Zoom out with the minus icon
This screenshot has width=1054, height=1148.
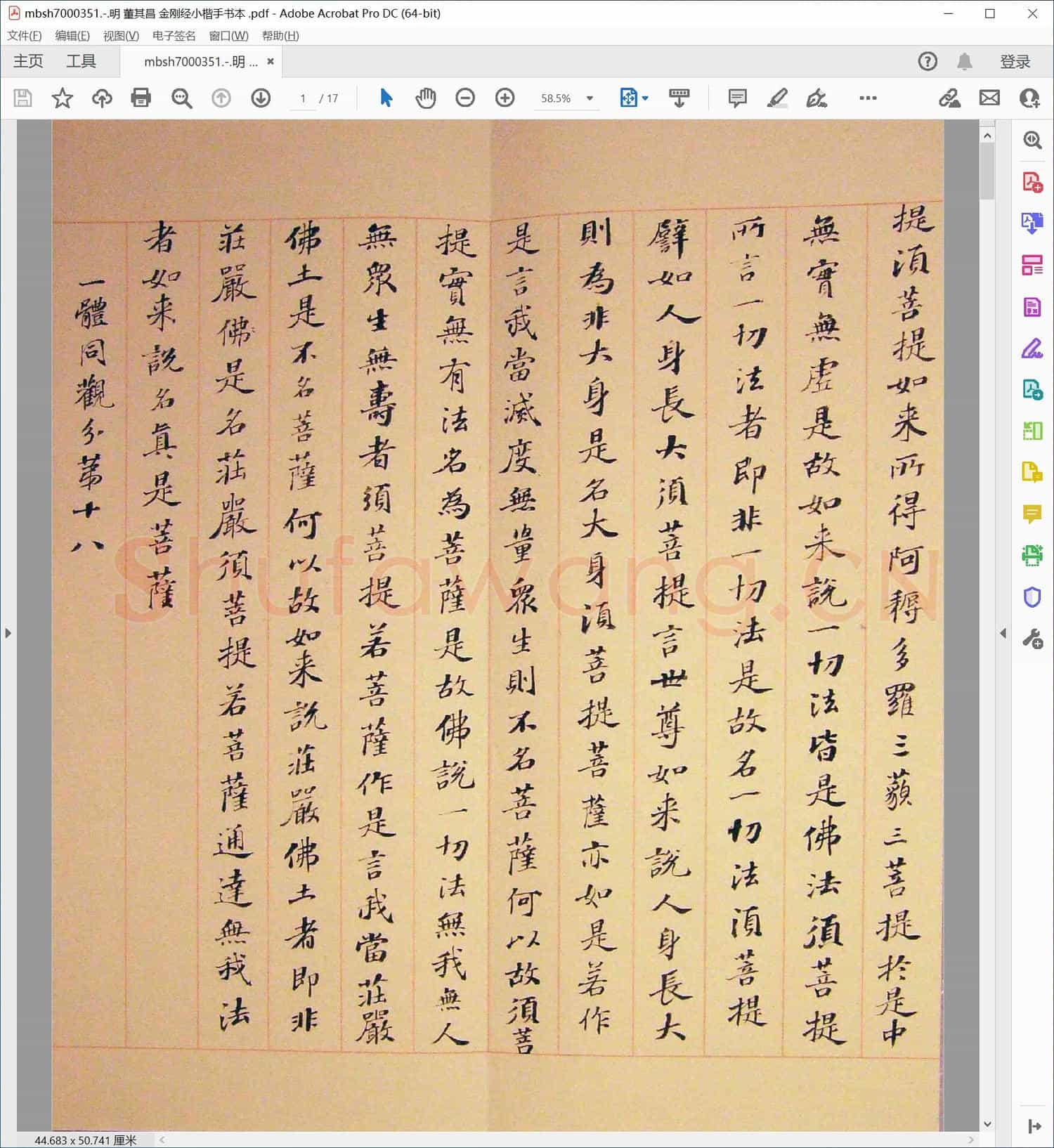click(x=465, y=98)
